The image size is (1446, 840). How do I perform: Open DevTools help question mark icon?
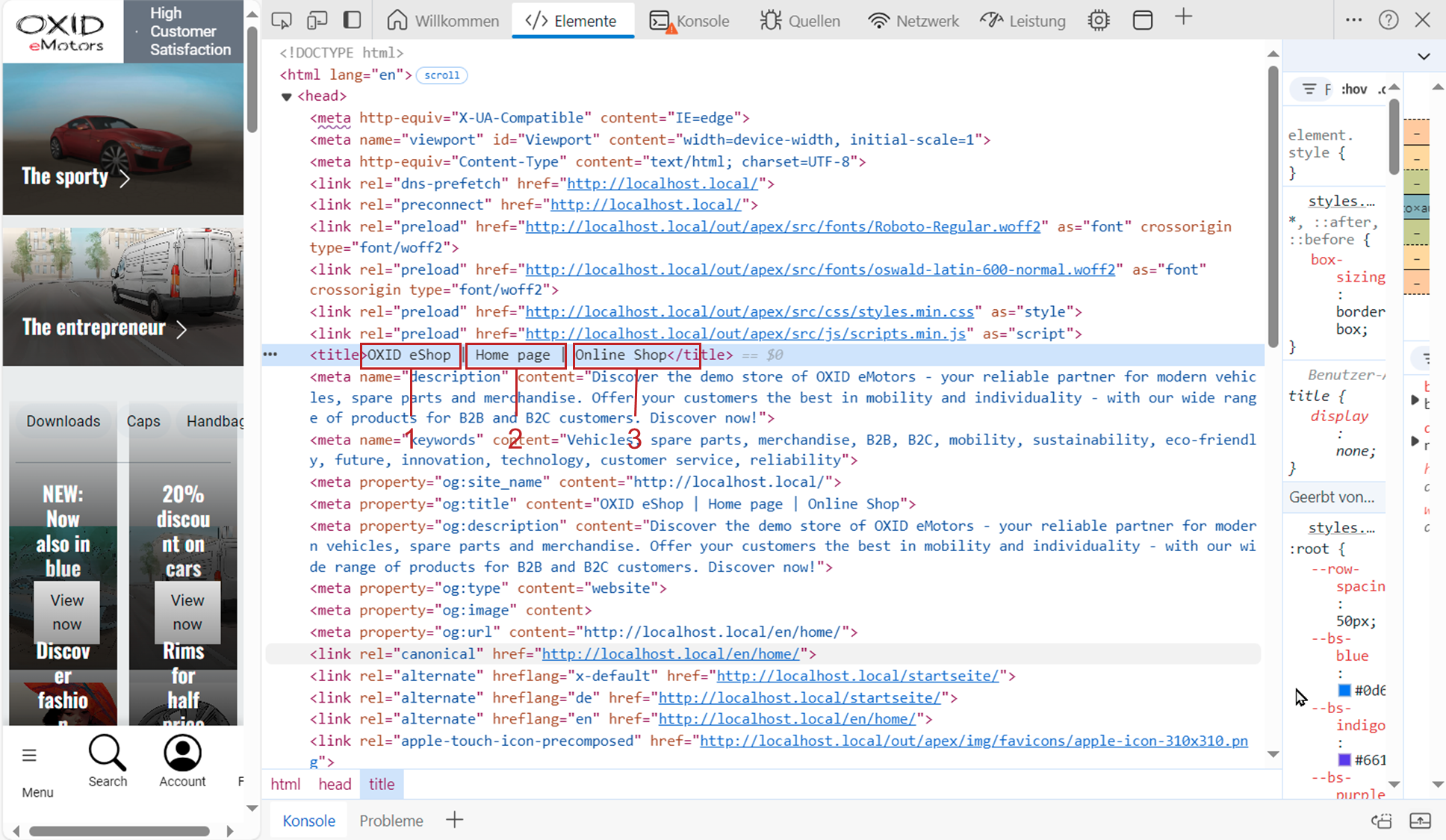[1388, 20]
